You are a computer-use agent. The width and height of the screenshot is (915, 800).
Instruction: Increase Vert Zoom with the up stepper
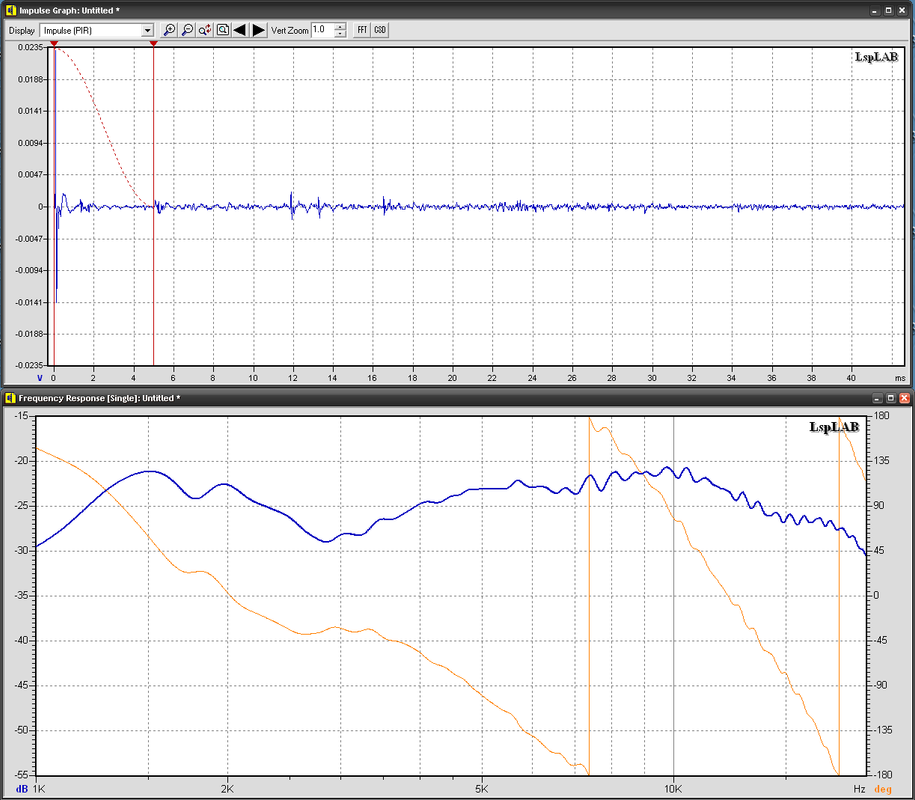click(x=341, y=26)
